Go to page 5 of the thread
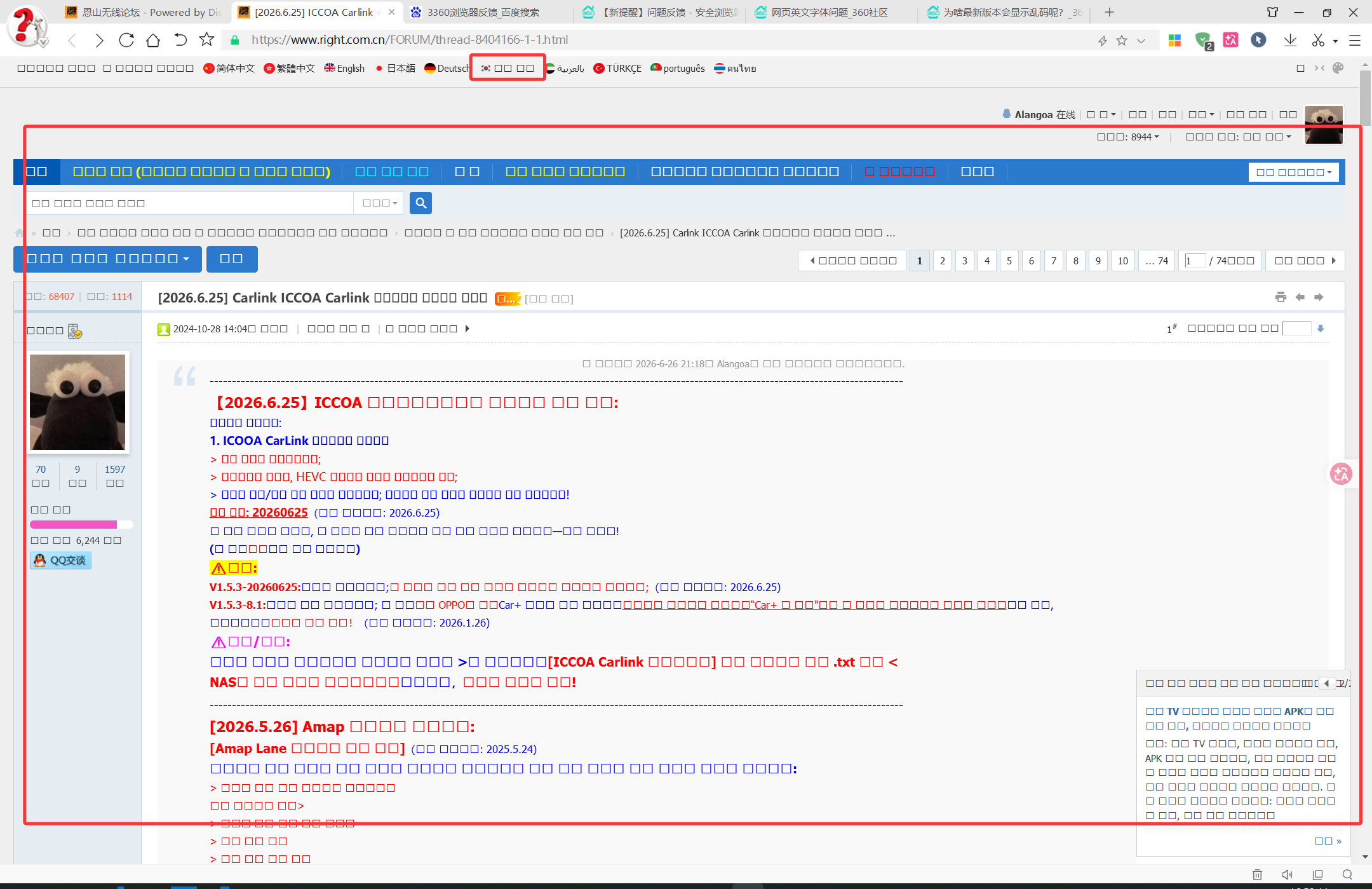This screenshot has width=1372, height=889. coord(1009,261)
